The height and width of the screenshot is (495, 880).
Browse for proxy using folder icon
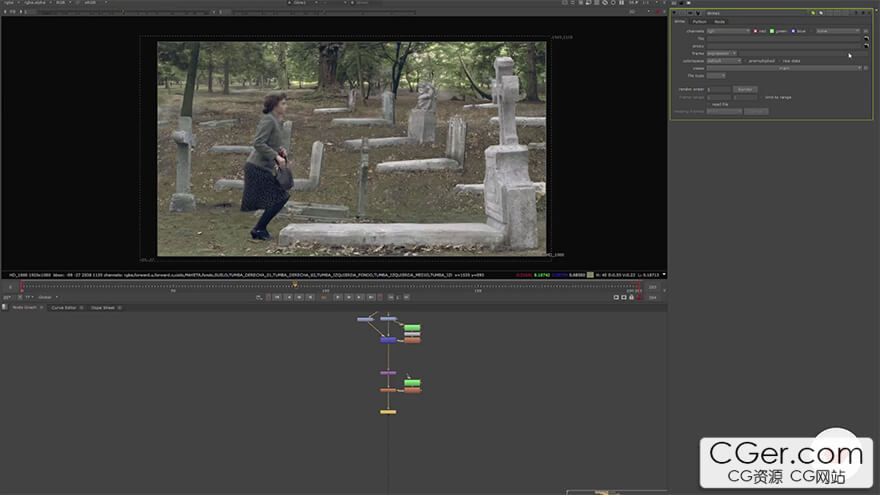[866, 46]
